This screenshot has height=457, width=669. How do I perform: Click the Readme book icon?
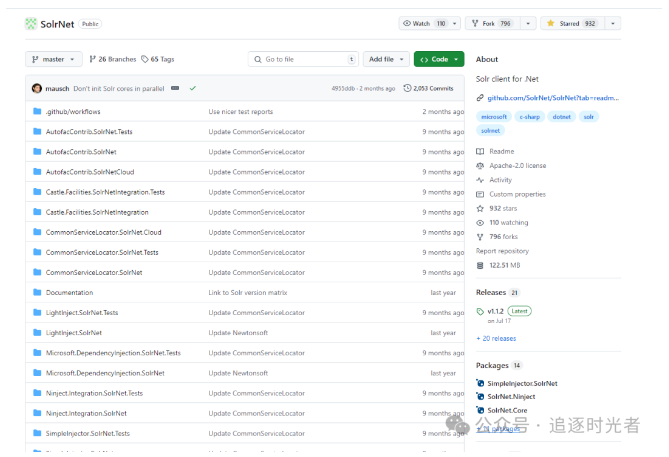(x=480, y=151)
